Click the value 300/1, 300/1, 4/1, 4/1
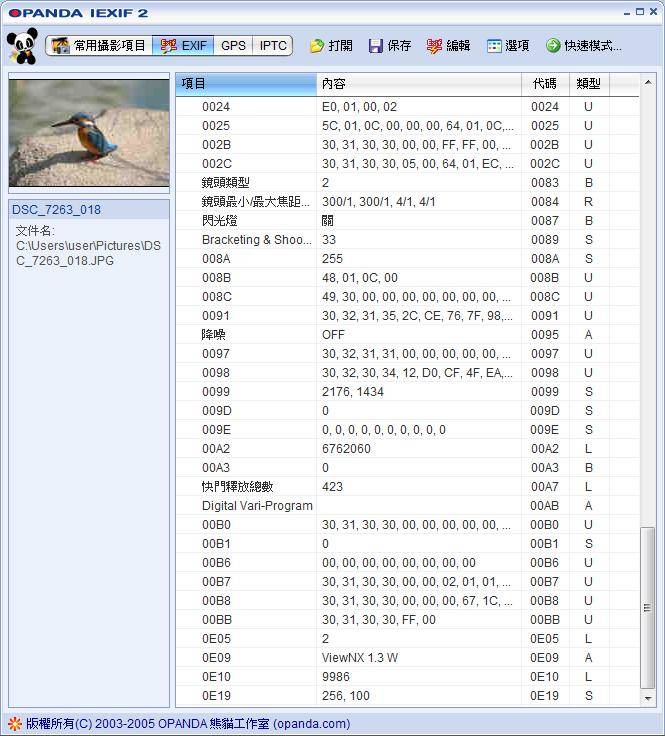Screen dimensions: 665x736 pyautogui.click(x=379, y=202)
